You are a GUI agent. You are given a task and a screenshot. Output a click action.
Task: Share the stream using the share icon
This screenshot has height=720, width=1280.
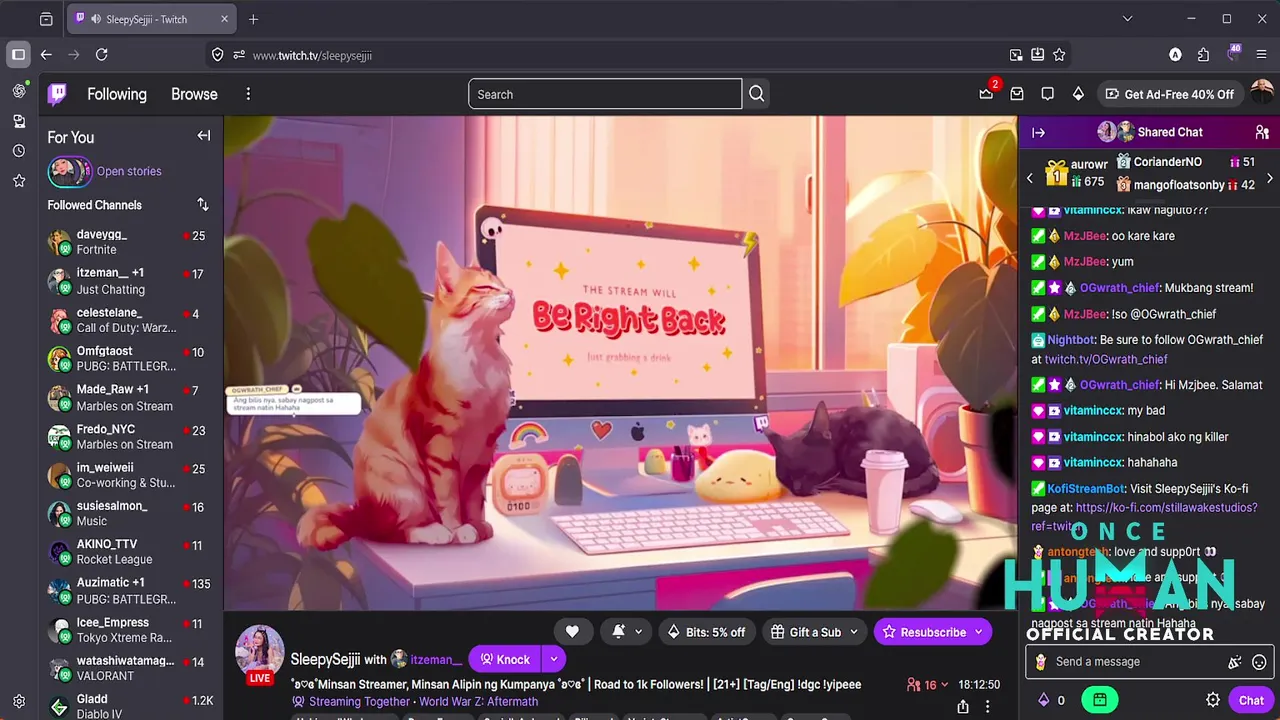[x=962, y=707]
